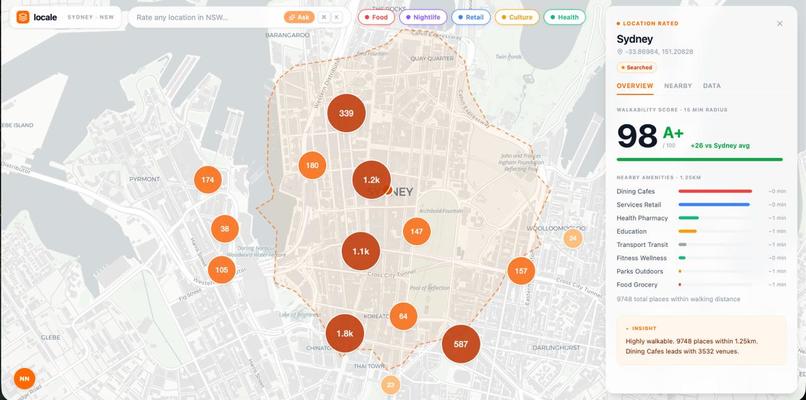Click the NN avatar button
The height and width of the screenshot is (400, 806).
[x=24, y=379]
